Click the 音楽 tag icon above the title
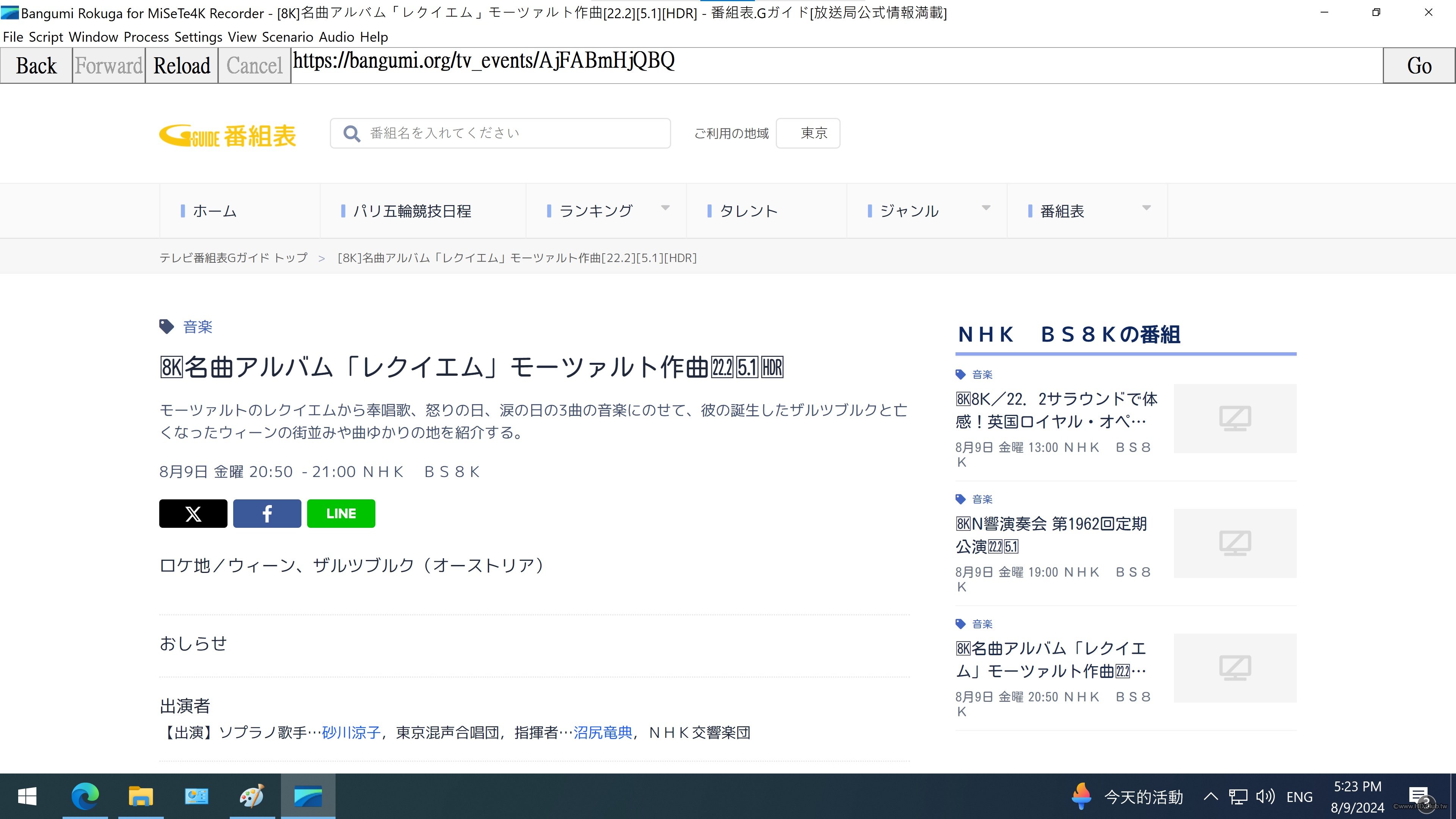Viewport: 1456px width, 819px height. coord(166,327)
